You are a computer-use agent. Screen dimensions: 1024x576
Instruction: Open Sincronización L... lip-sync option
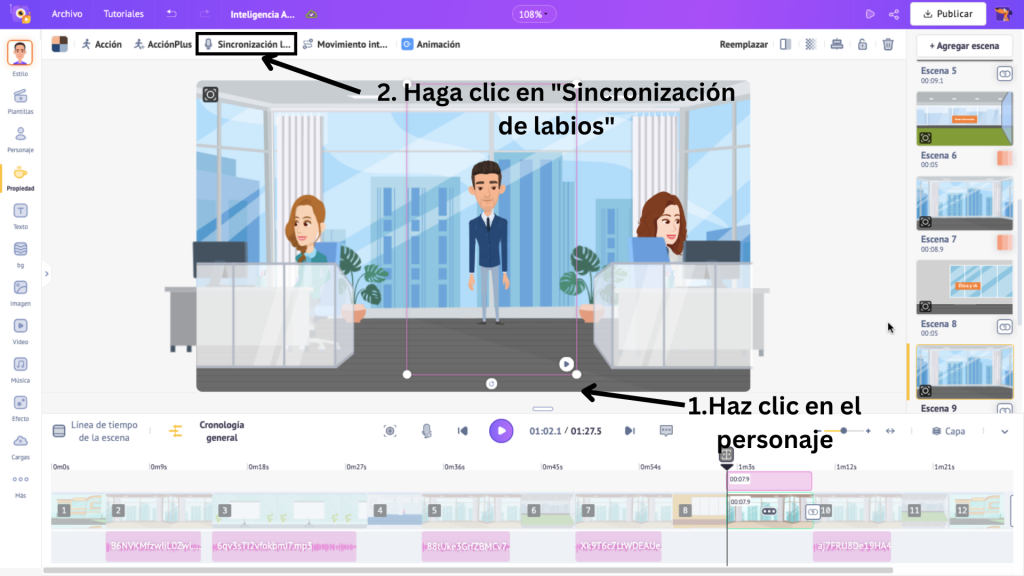[x=247, y=44]
